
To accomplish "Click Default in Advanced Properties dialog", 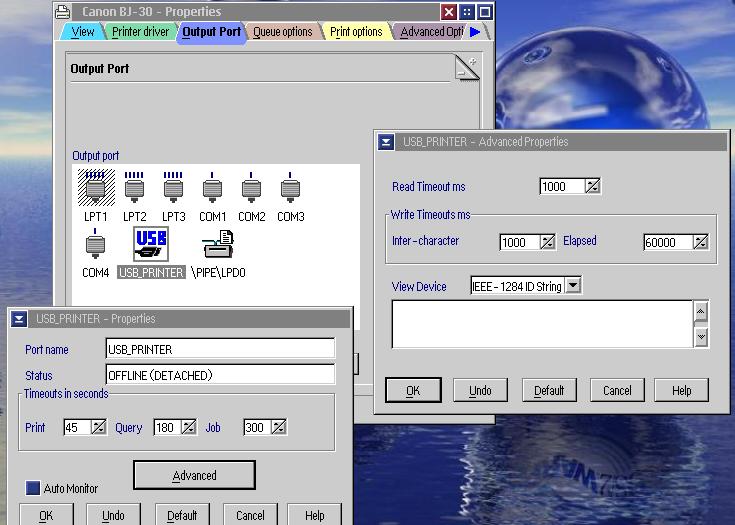I will coord(549,390).
